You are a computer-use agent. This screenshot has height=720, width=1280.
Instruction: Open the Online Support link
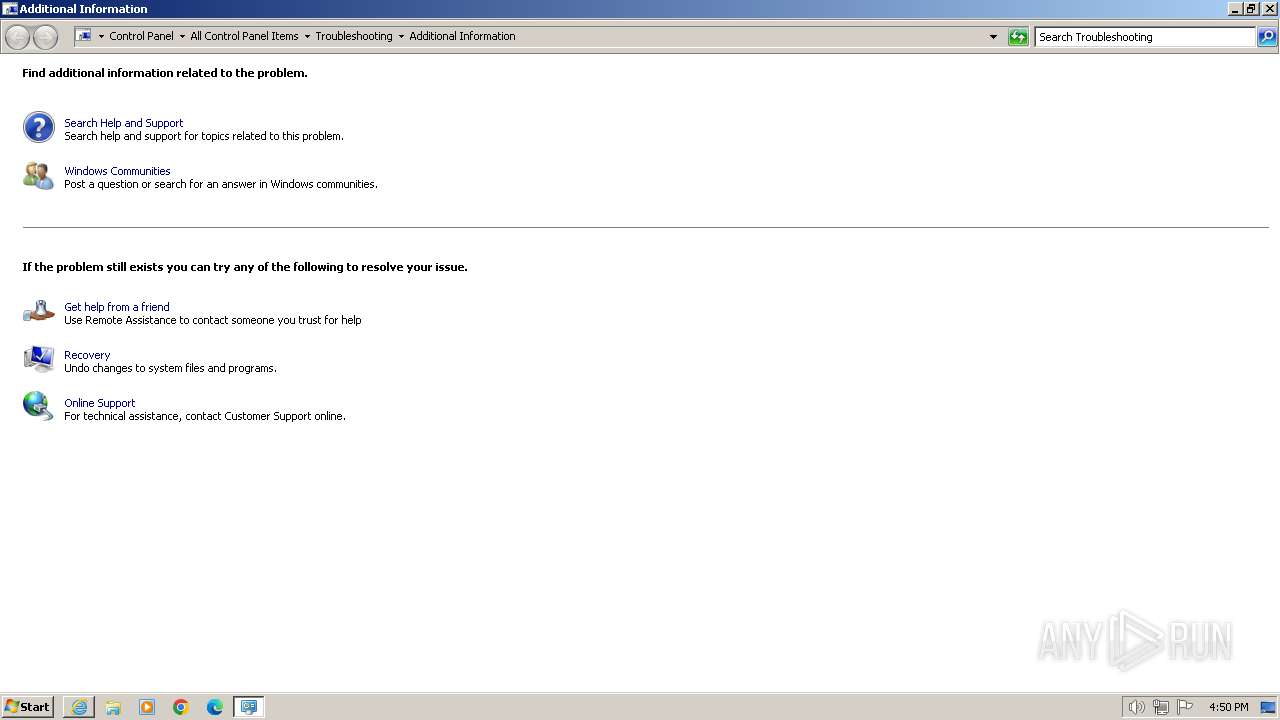(99, 403)
